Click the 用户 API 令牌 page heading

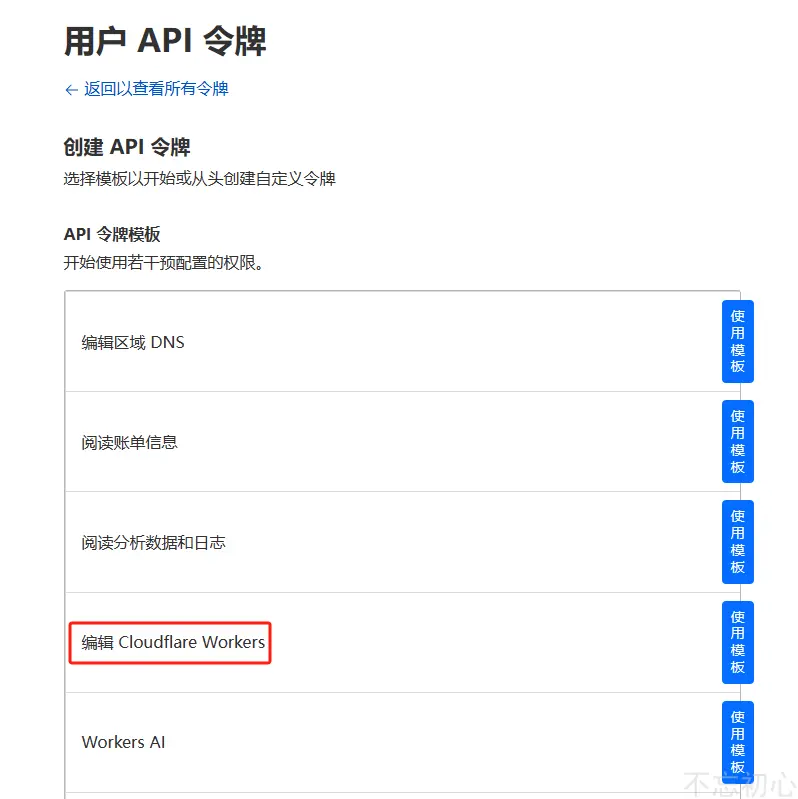click(165, 41)
